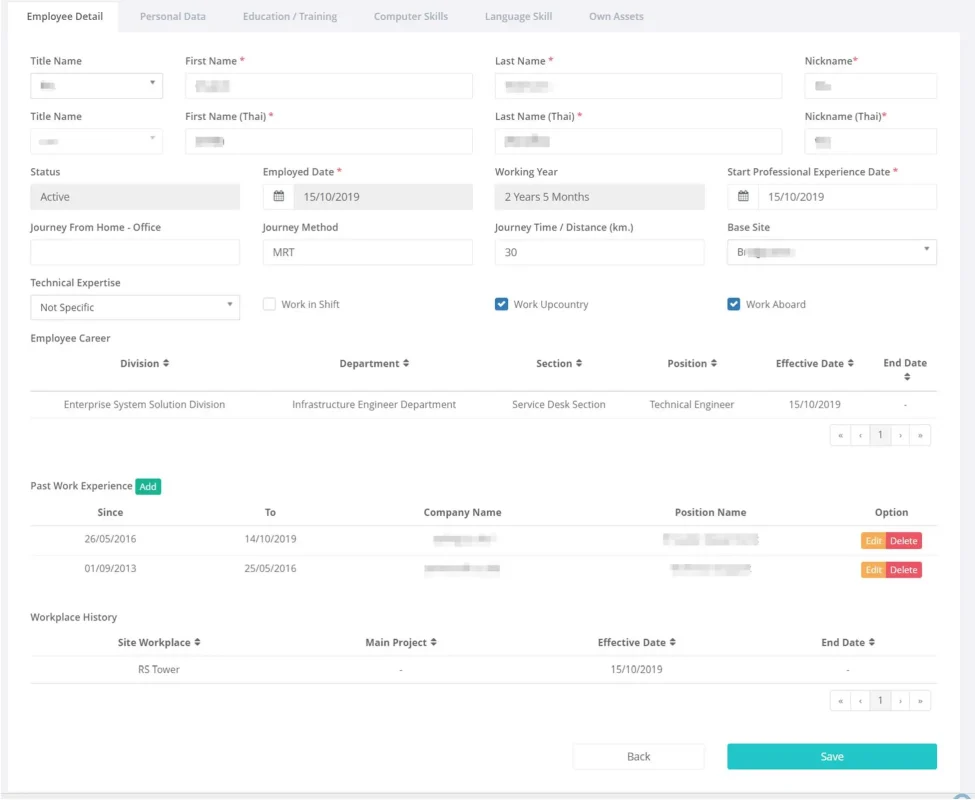This screenshot has height=800, width=975.
Task: Open the Technical Expertise dropdown
Action: point(135,307)
